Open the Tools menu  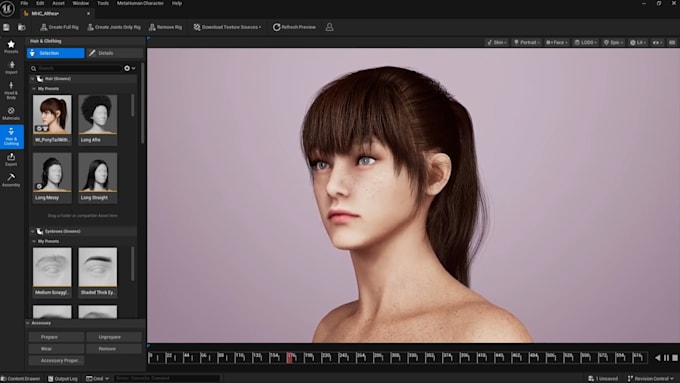[x=103, y=3]
